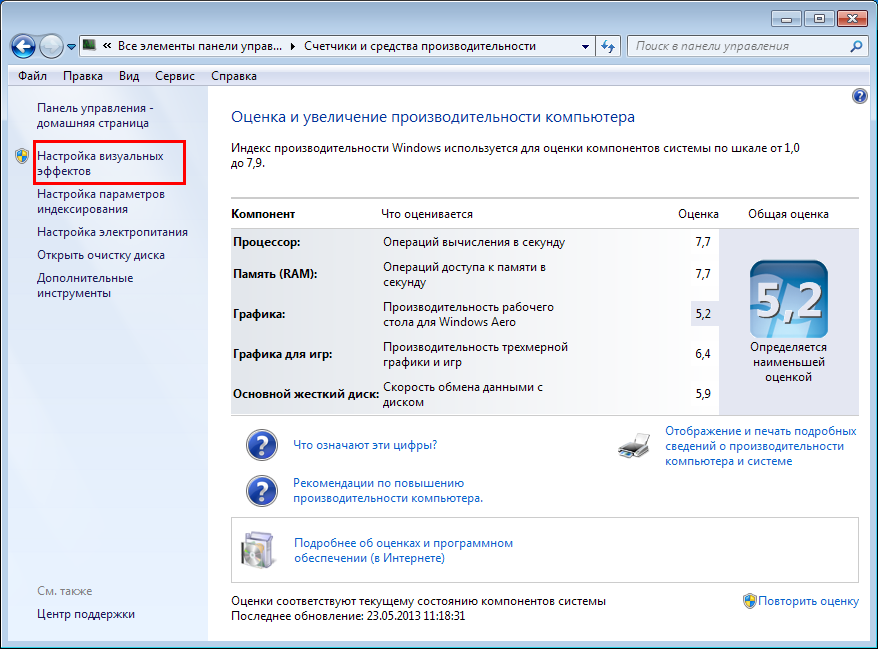This screenshot has width=878, height=649.
Task: Expand breadcrumb arrow after "Все элементы панели управления"
Action: pyautogui.click(x=293, y=46)
